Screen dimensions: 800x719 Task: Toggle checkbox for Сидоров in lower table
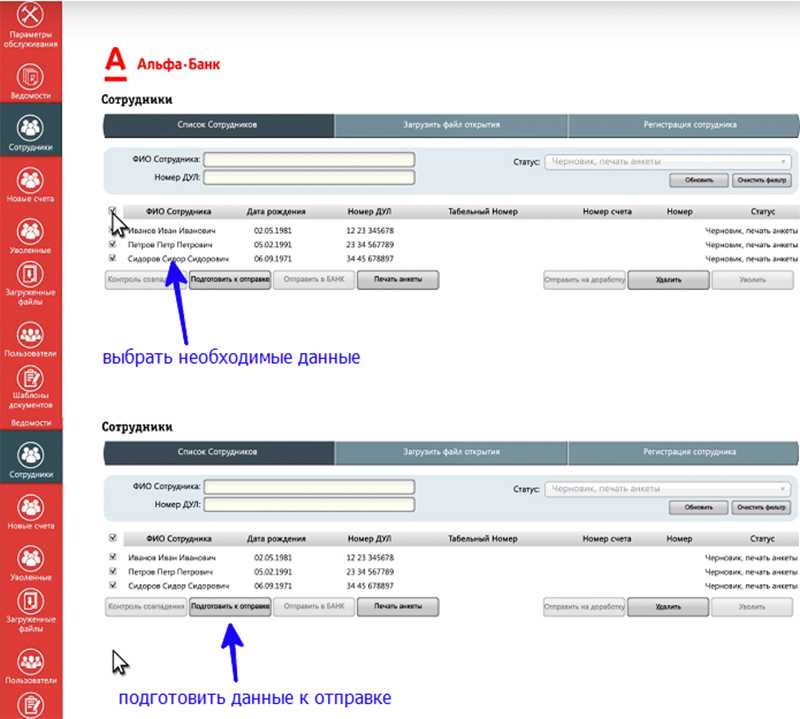(113, 585)
